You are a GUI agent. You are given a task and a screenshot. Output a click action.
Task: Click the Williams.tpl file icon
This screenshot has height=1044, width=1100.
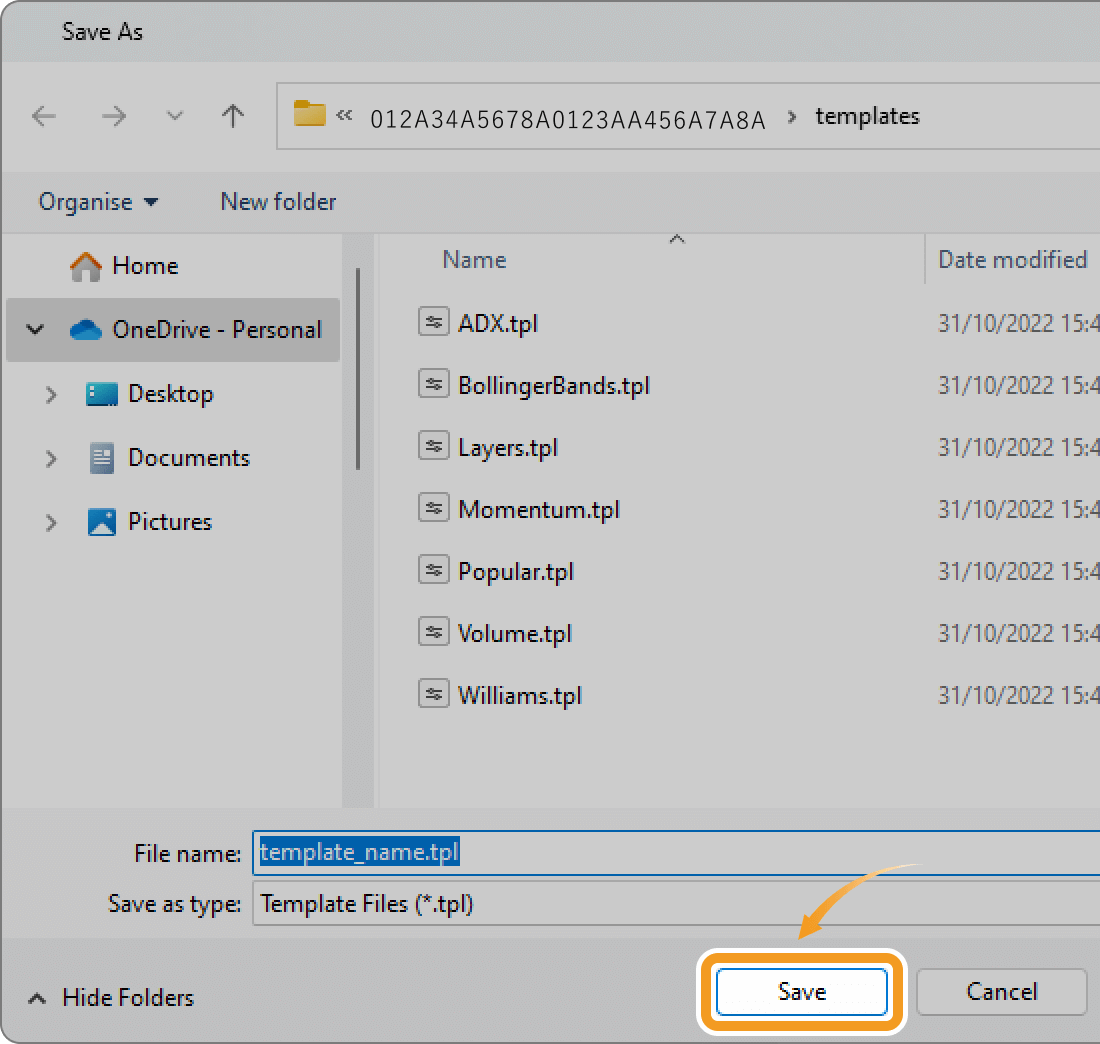434,695
